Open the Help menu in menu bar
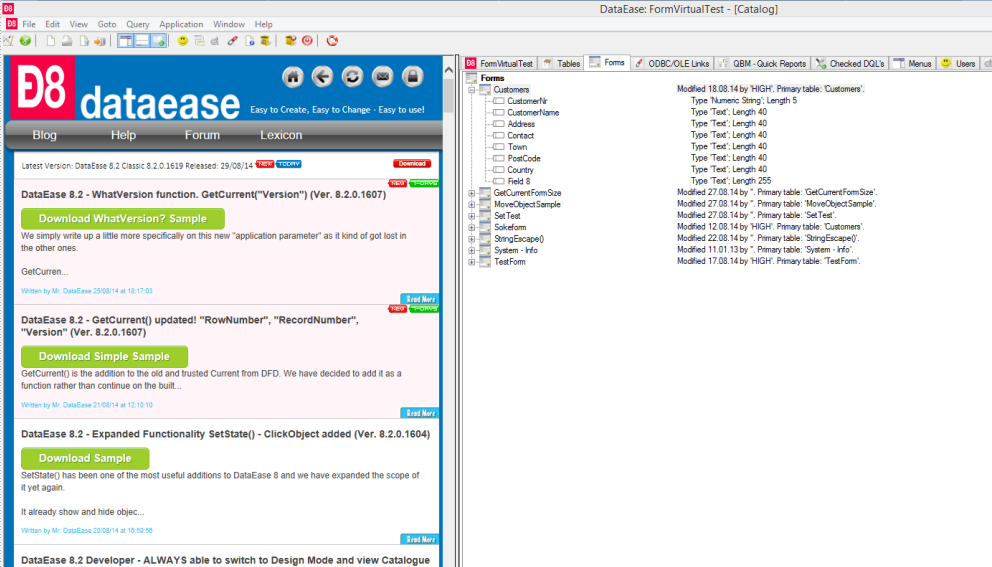 (263, 24)
